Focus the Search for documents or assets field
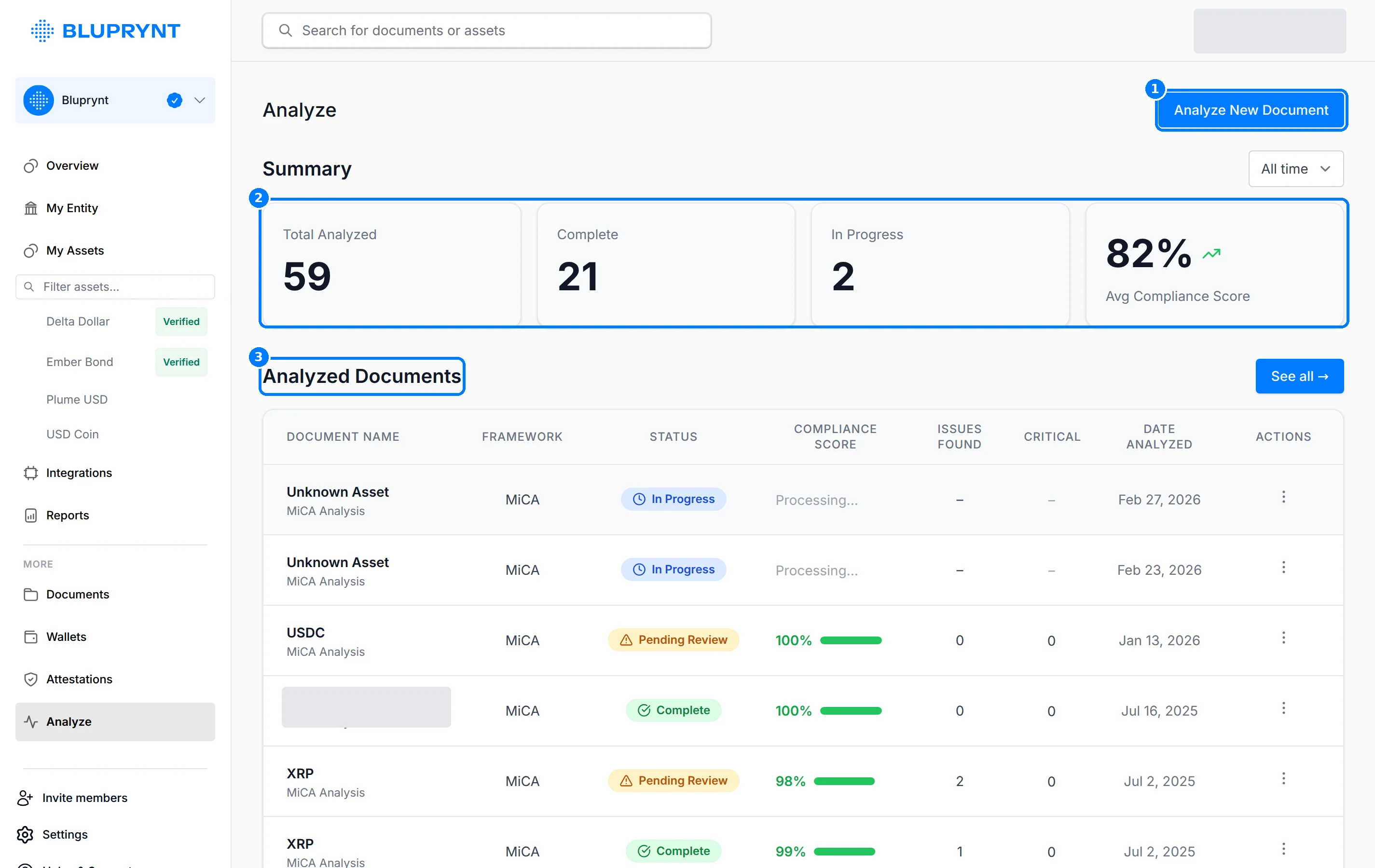 pyautogui.click(x=486, y=30)
